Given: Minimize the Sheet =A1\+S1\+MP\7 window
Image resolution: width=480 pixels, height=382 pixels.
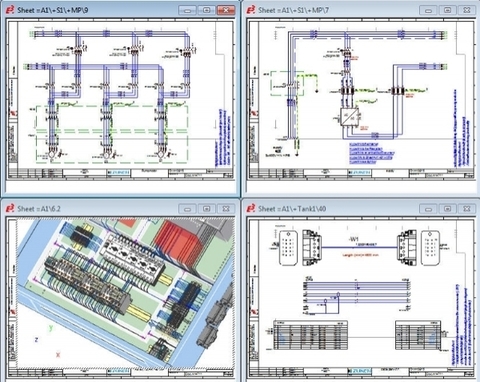Looking at the screenshot, I should pyautogui.click(x=428, y=10).
